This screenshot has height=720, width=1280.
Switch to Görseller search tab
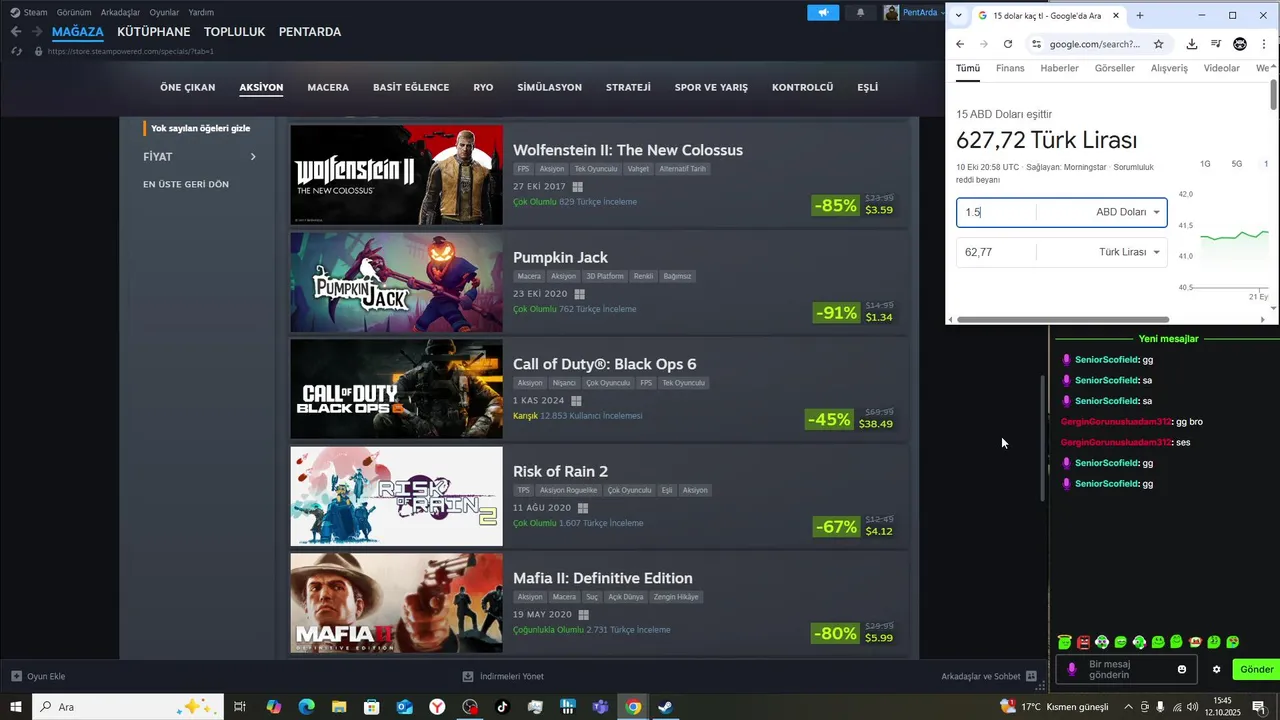1115,68
